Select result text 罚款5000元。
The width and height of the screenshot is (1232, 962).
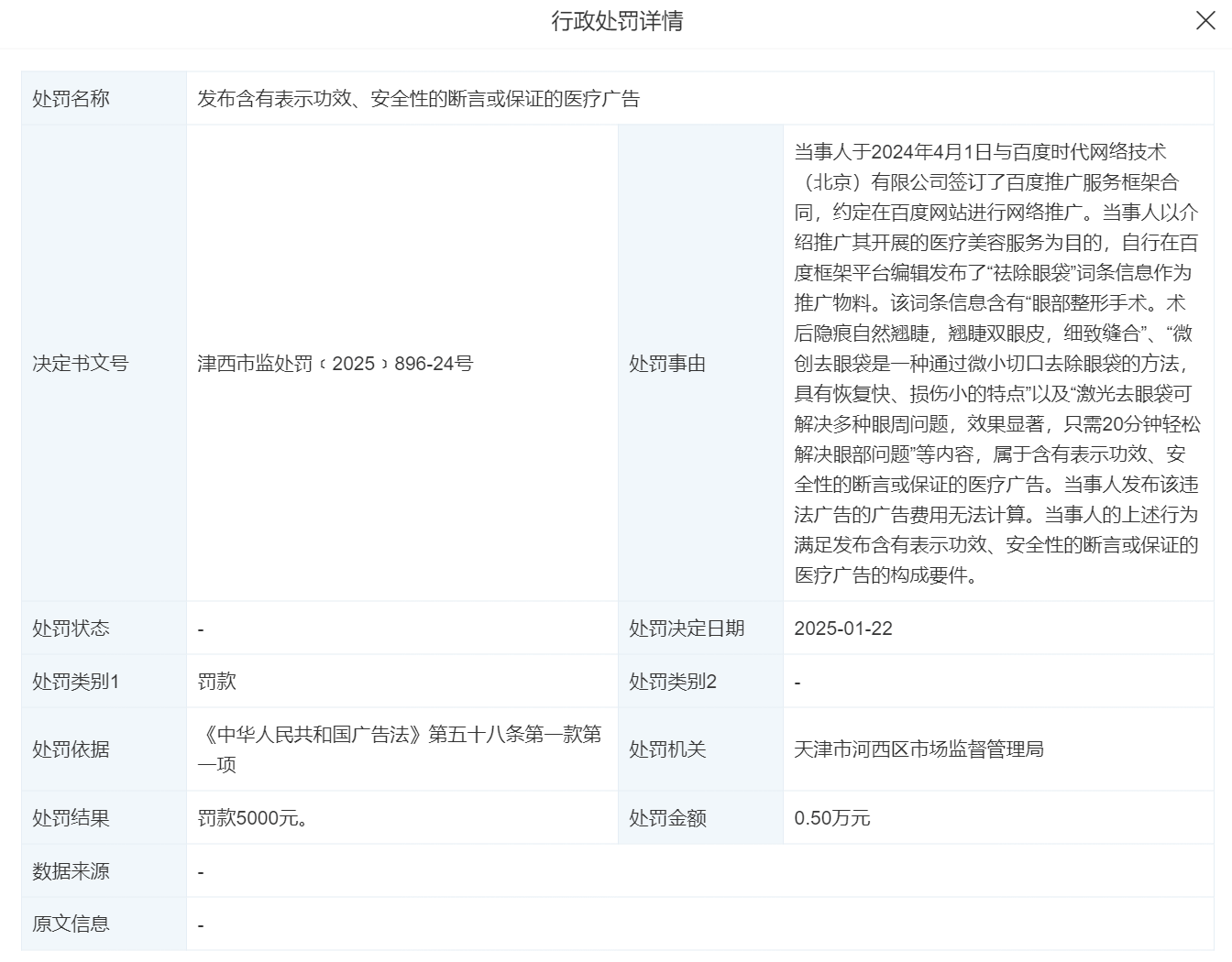[252, 818]
